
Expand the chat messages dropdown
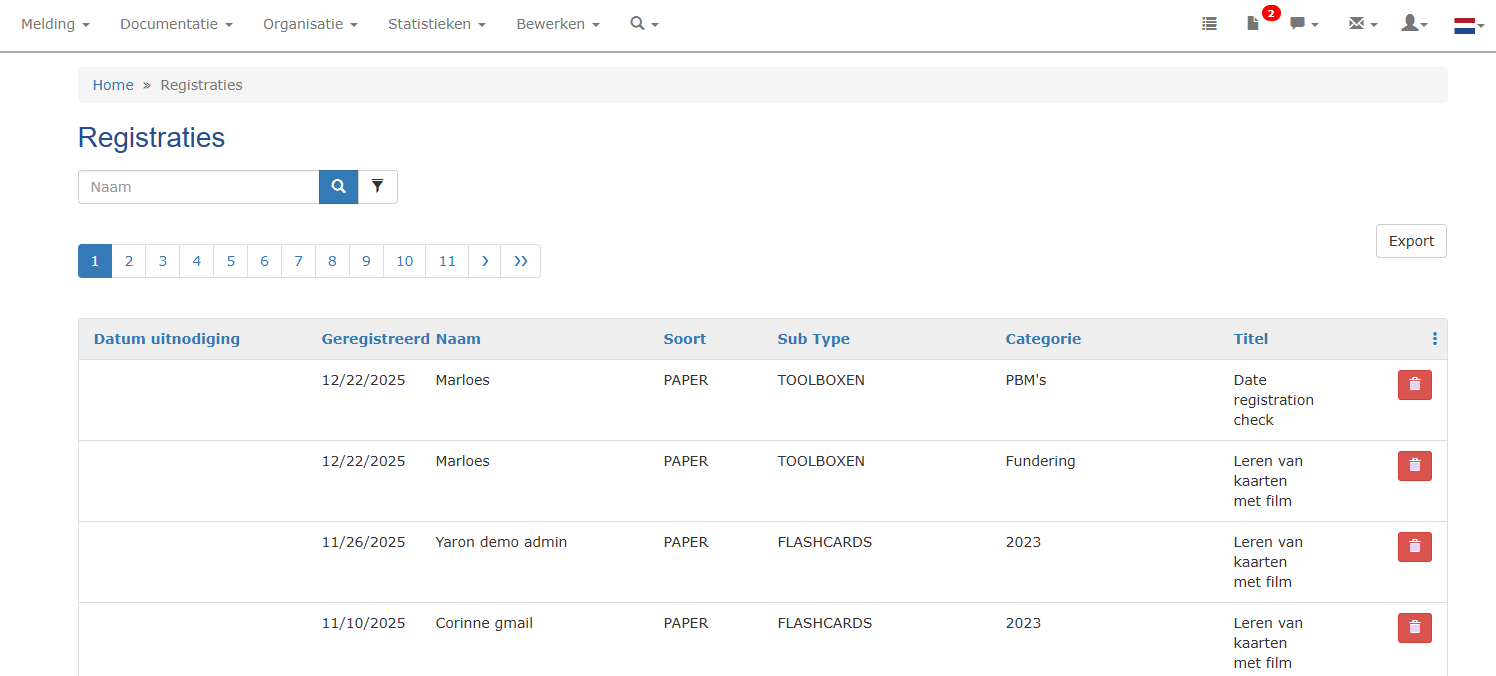pos(1303,24)
